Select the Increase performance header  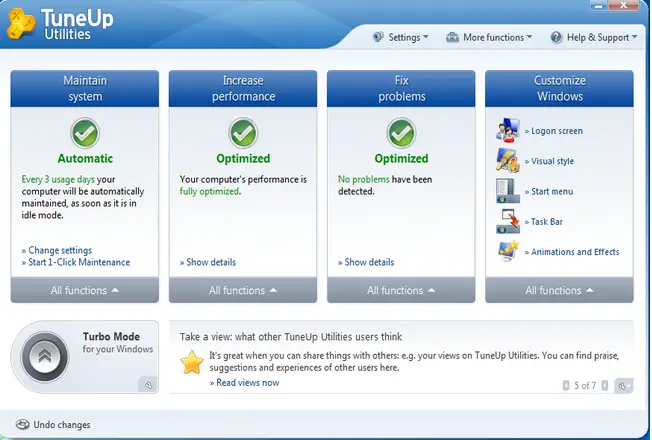pos(243,89)
